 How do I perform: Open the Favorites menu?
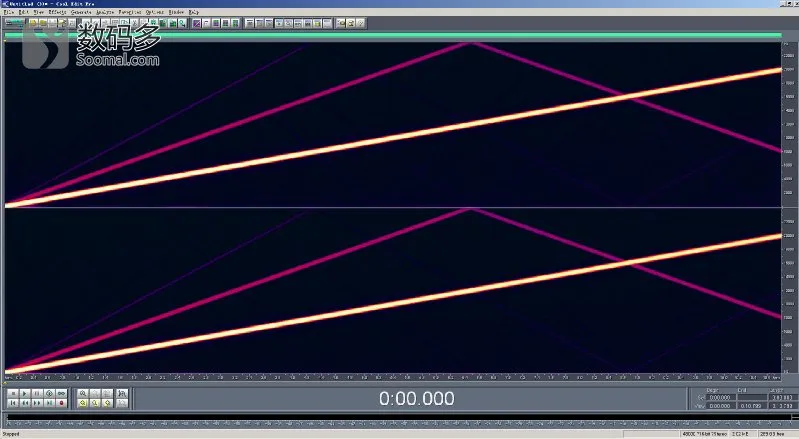coord(130,12)
